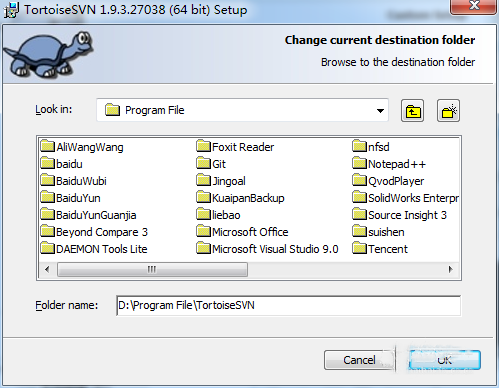Select the KuaipanBackup folder

click(241, 198)
